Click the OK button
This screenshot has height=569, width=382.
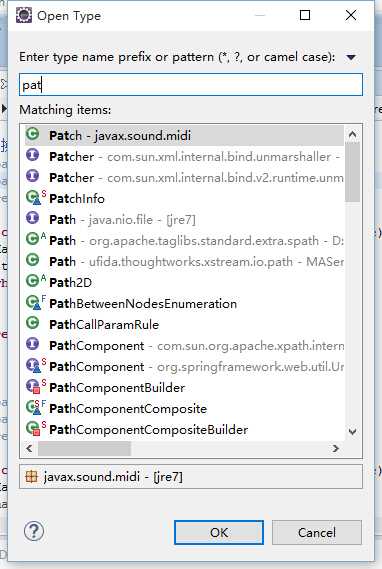coord(219,532)
